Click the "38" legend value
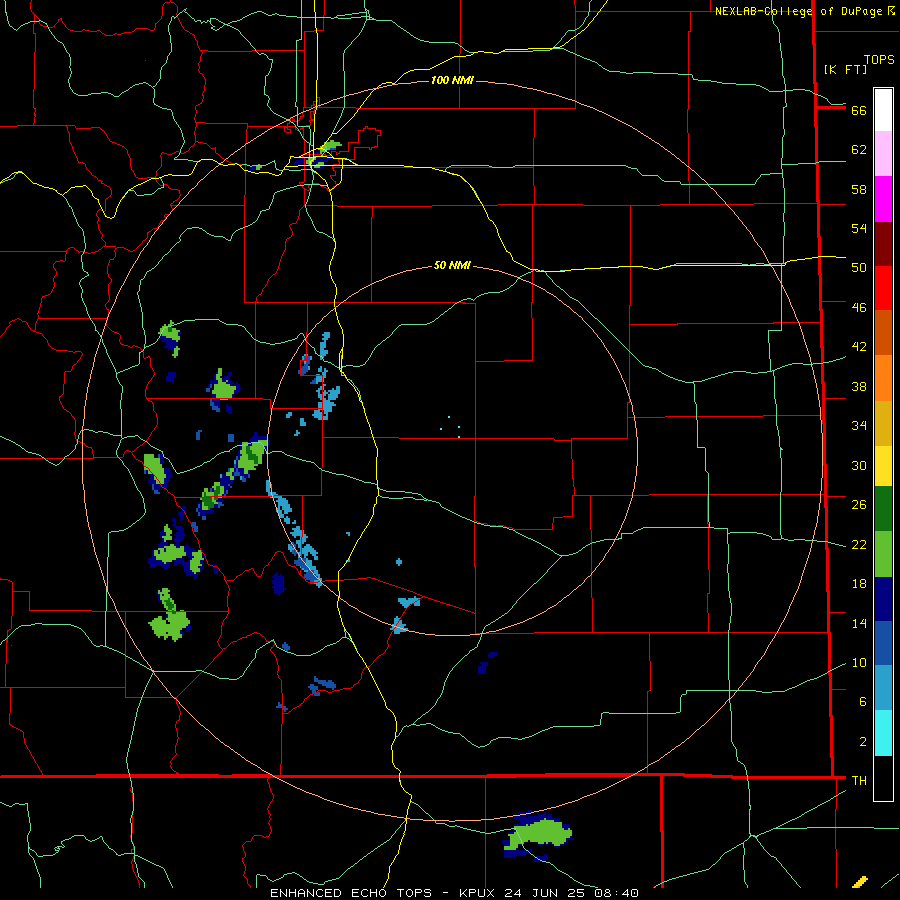 [859, 386]
